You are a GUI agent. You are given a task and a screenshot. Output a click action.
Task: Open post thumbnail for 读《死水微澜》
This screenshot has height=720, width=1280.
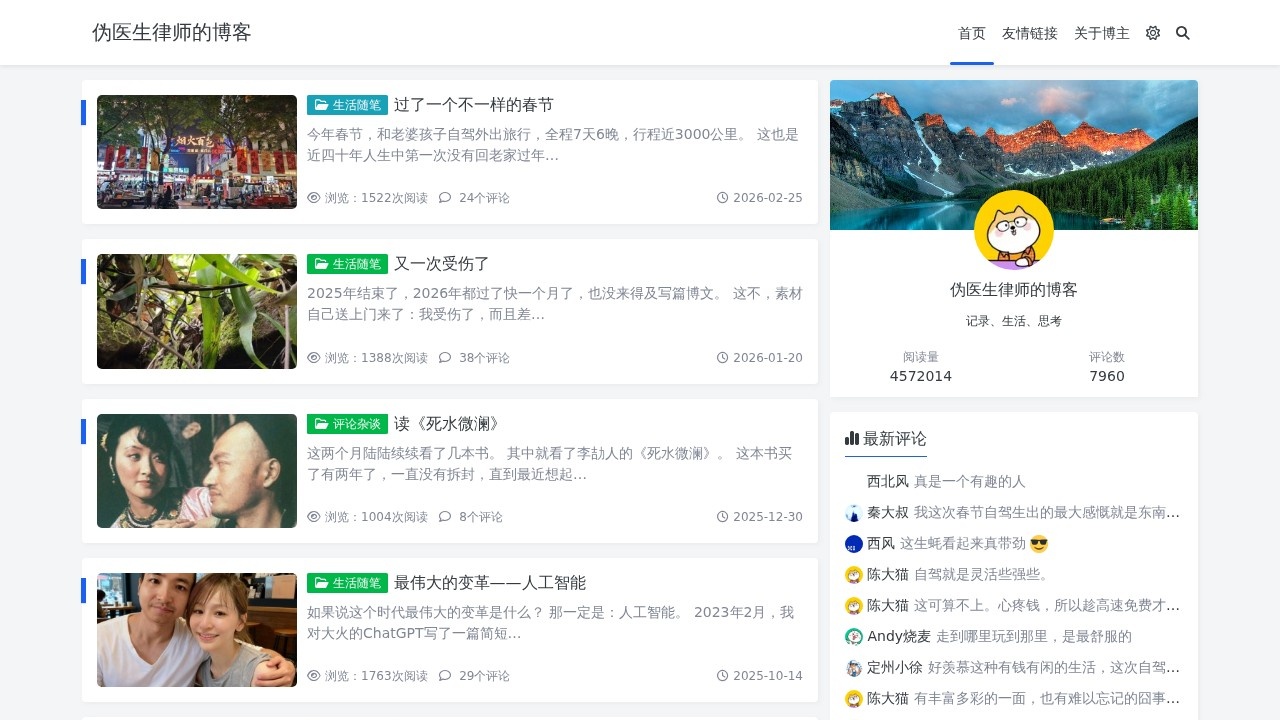[x=197, y=471]
